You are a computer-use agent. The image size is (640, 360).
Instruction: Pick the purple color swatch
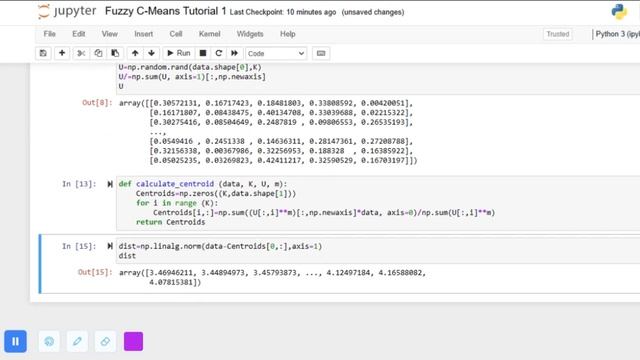tap(133, 341)
